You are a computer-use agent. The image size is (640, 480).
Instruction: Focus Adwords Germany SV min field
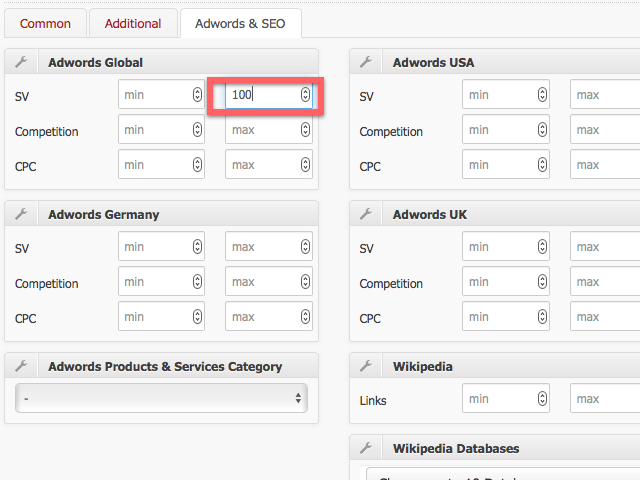coord(161,246)
